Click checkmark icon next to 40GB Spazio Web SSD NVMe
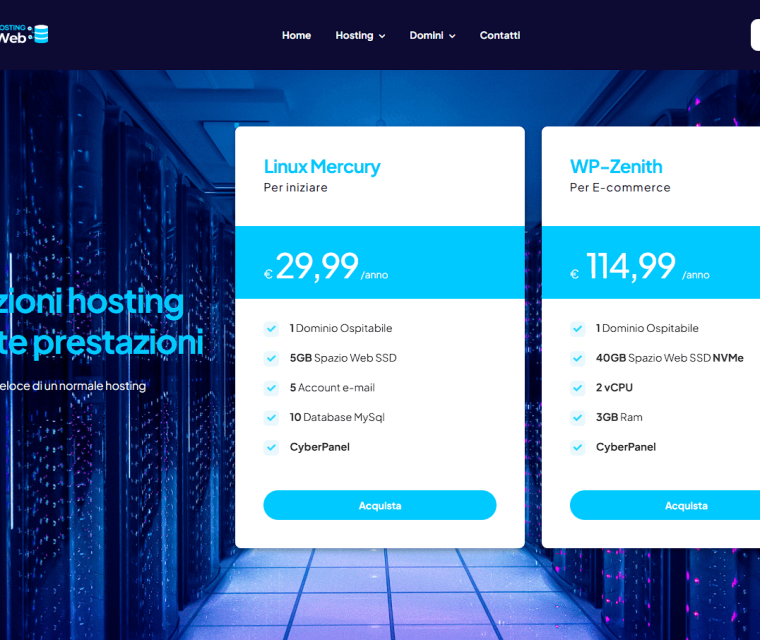 [577, 358]
